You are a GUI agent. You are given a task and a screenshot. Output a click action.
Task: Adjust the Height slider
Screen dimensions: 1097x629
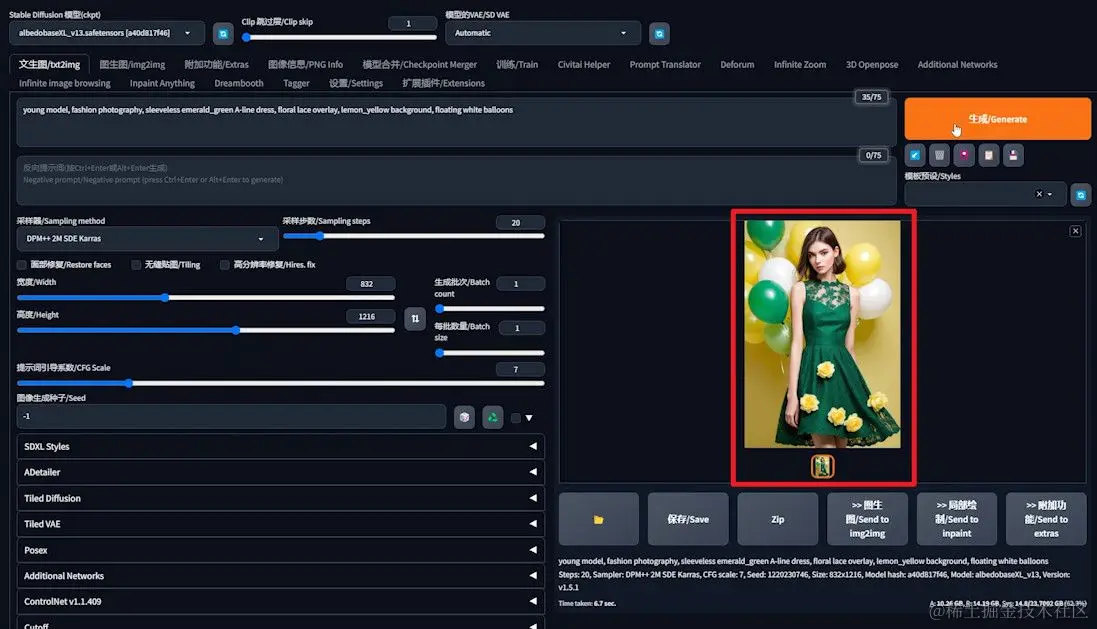pyautogui.click(x=206, y=330)
